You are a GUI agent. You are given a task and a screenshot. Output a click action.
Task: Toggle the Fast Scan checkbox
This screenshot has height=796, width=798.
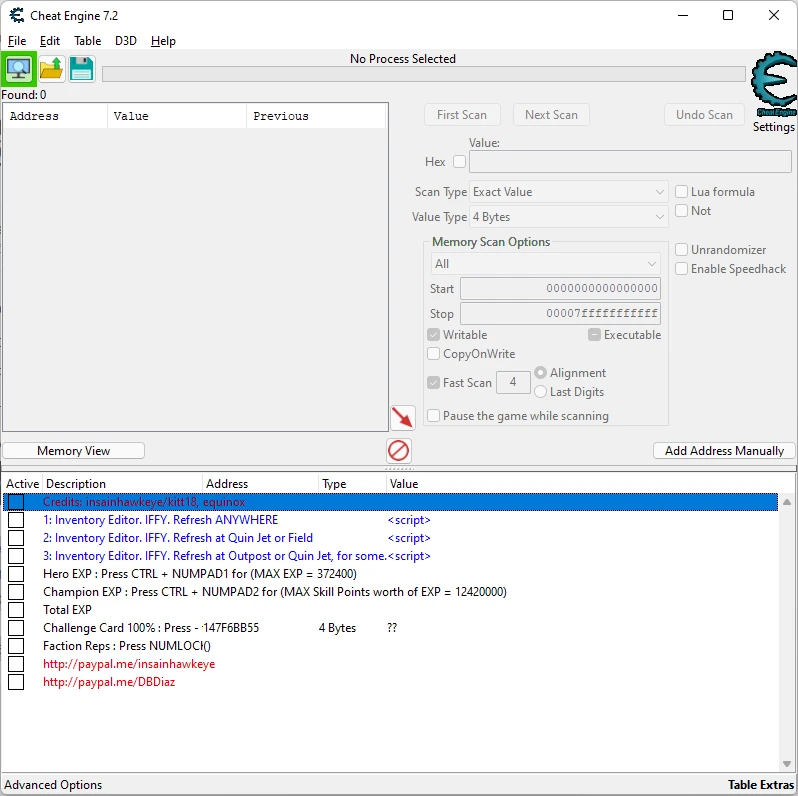(x=434, y=383)
